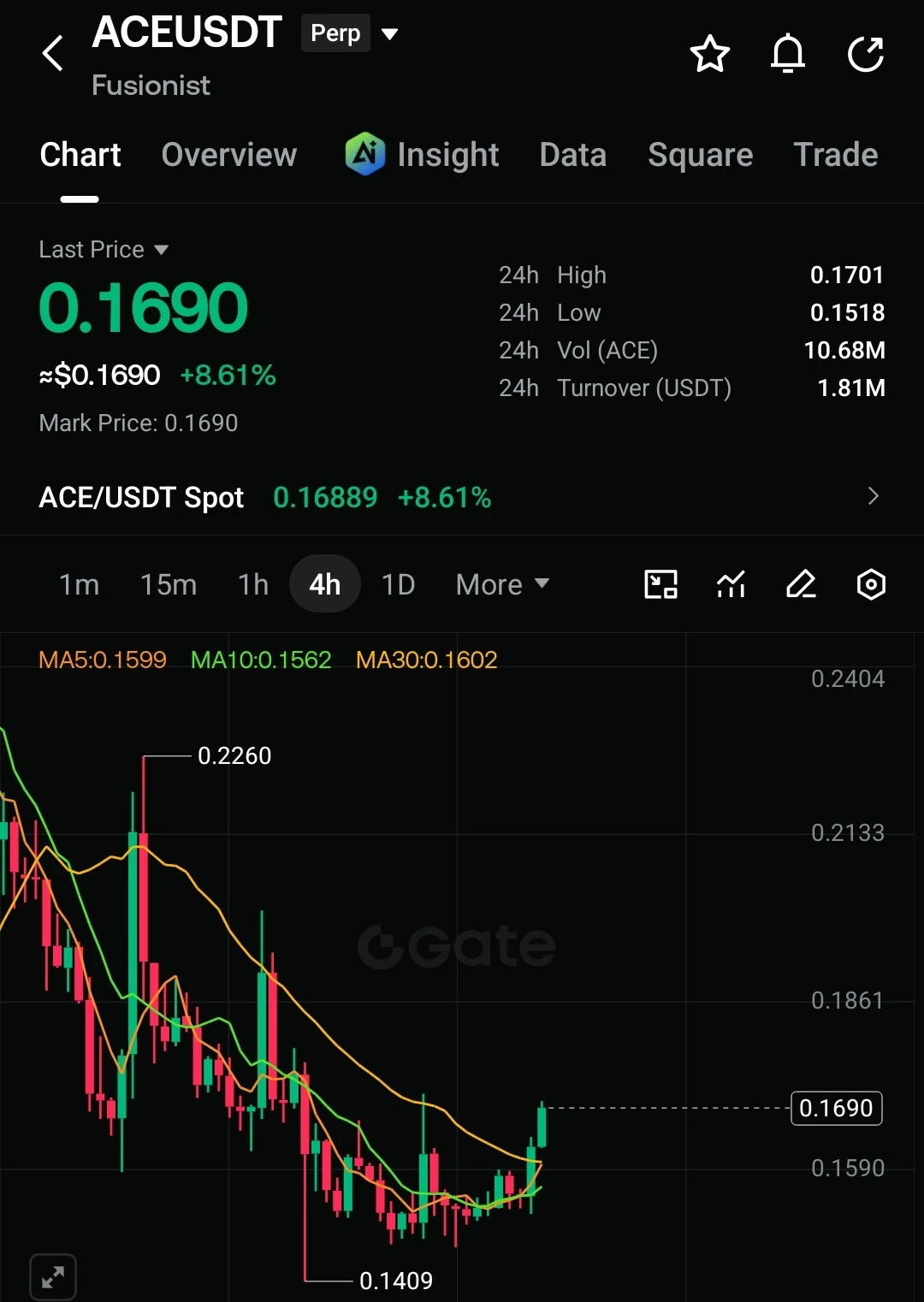Open the Perp contract type dropdown
Image resolution: width=924 pixels, height=1302 pixels.
tap(335, 33)
